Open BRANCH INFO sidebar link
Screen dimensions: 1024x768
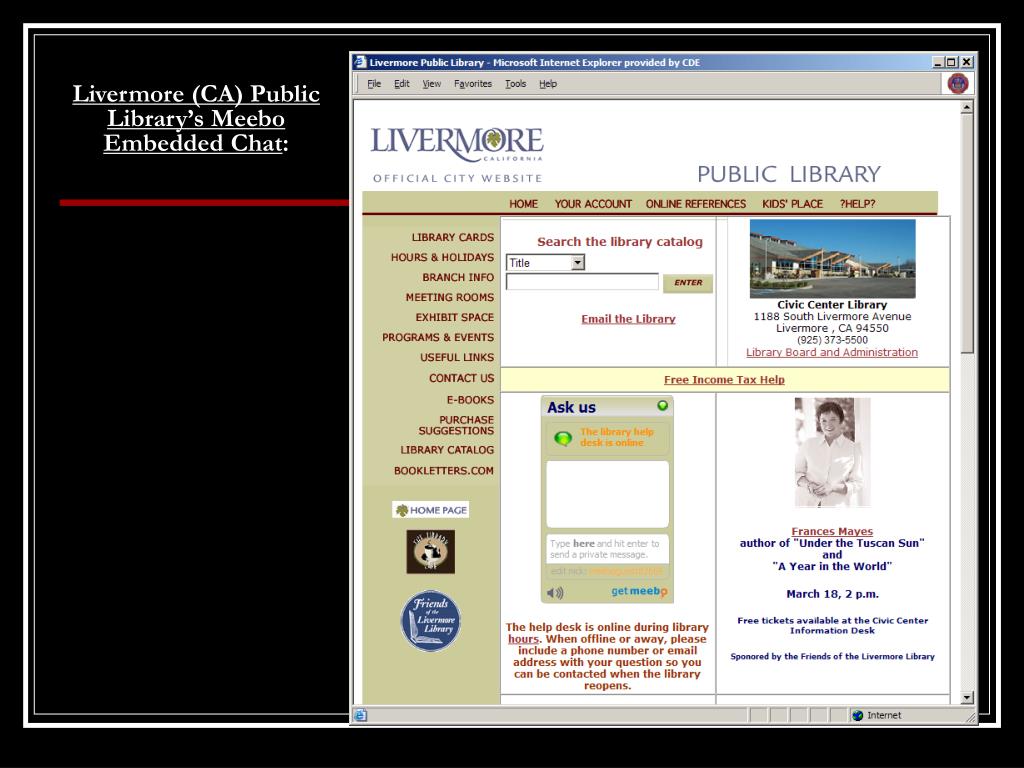458,278
